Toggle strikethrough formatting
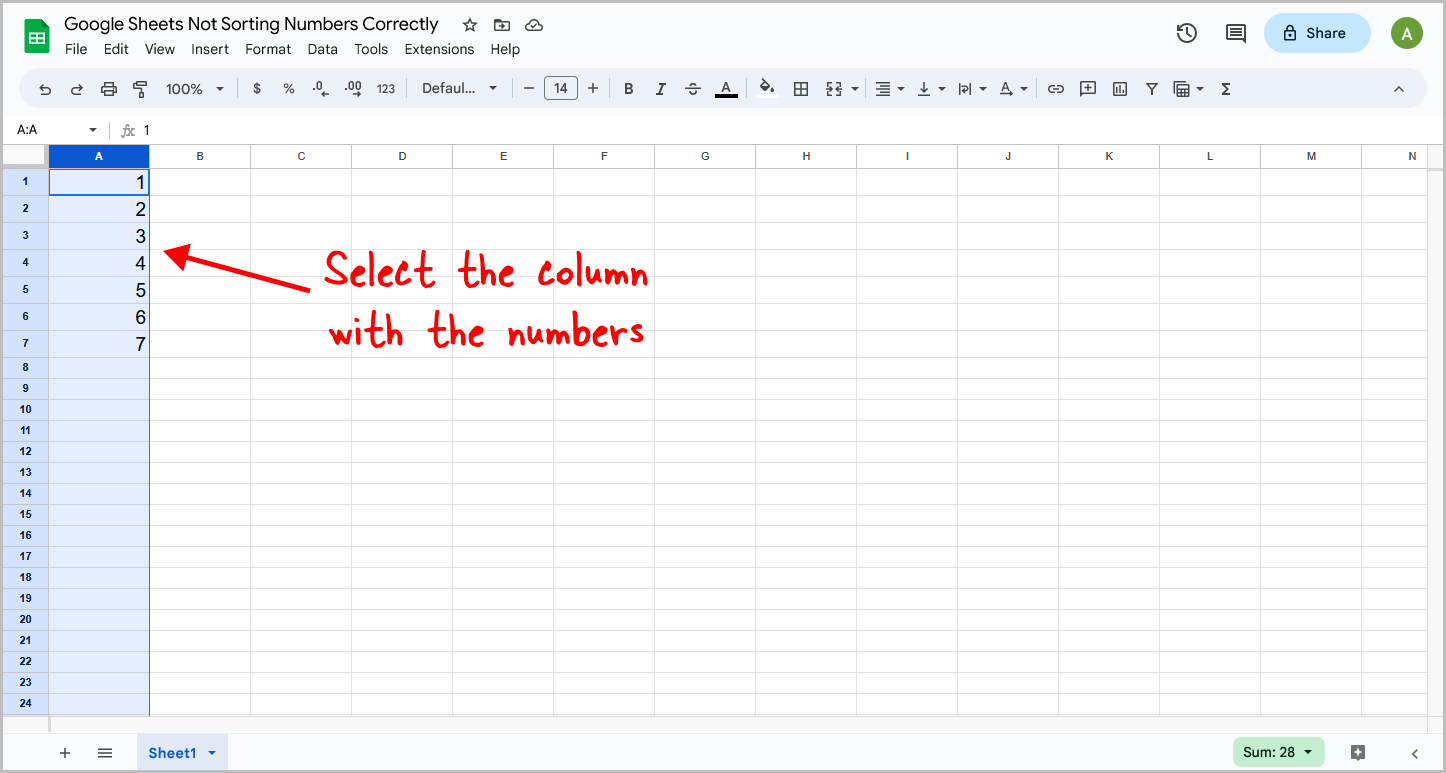 pyautogui.click(x=693, y=89)
